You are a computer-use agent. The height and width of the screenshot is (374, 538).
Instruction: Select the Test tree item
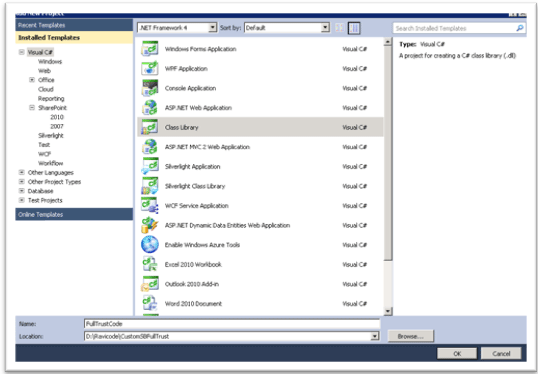[44, 145]
